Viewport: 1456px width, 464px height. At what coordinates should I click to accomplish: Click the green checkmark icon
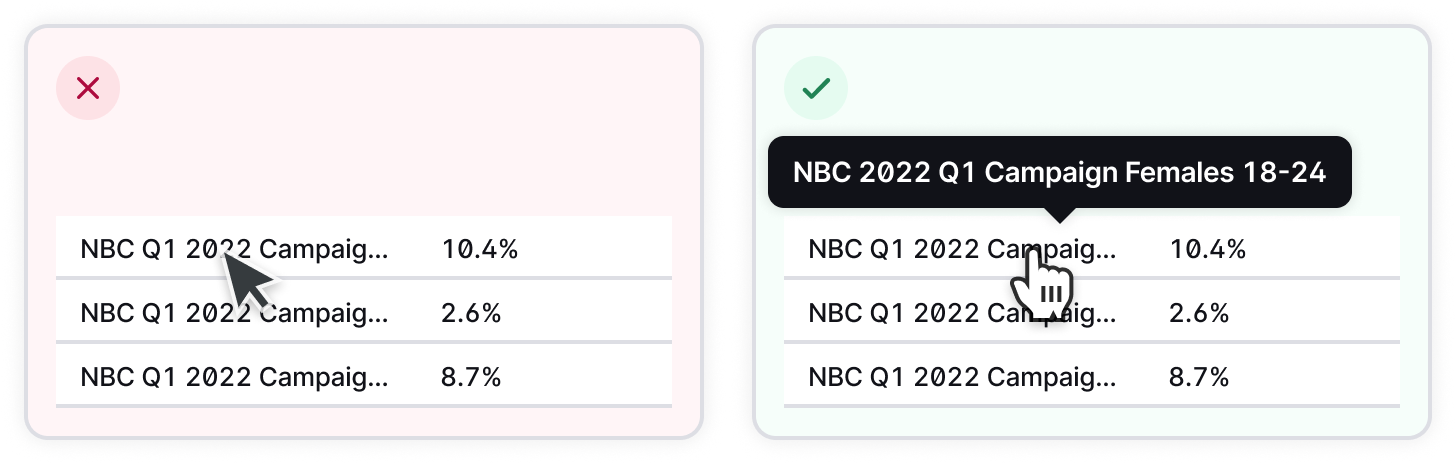816,88
